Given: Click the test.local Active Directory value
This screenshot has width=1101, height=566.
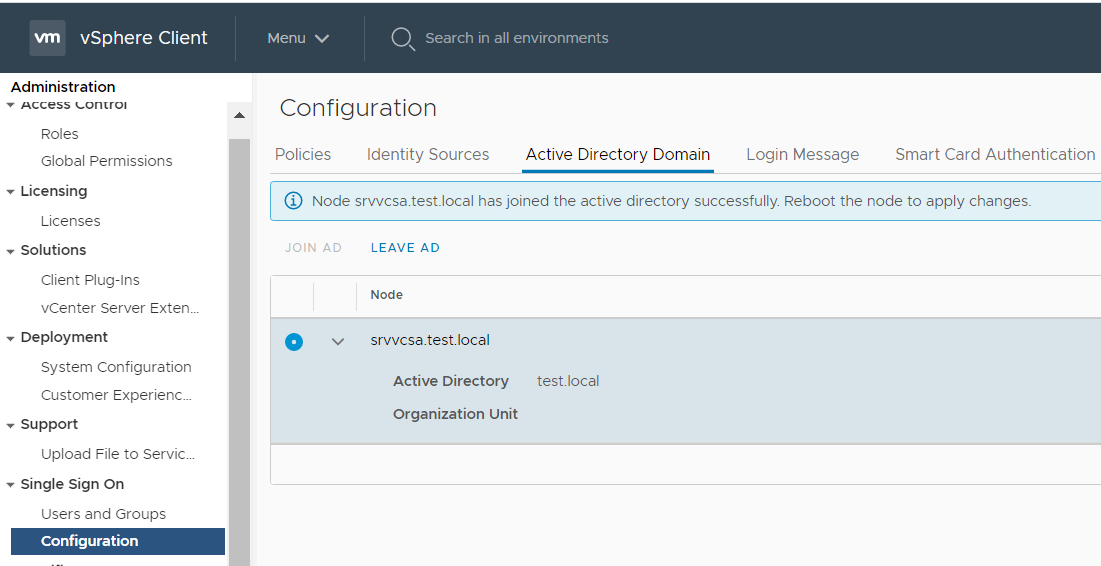Looking at the screenshot, I should [x=568, y=381].
